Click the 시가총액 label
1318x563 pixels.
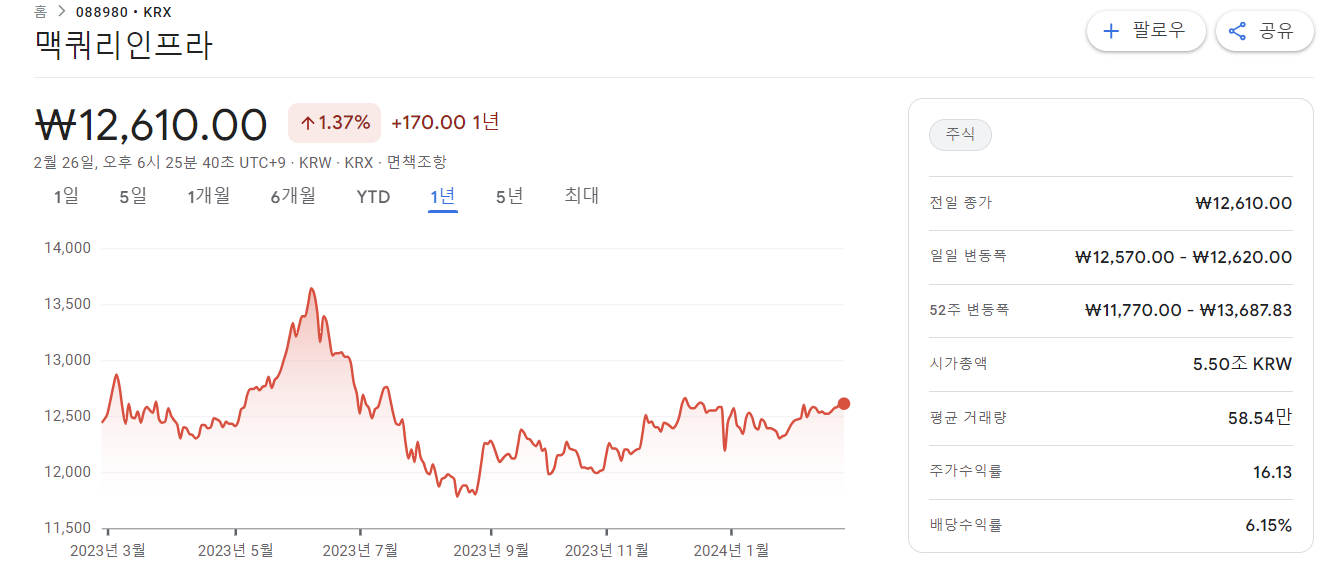960,363
